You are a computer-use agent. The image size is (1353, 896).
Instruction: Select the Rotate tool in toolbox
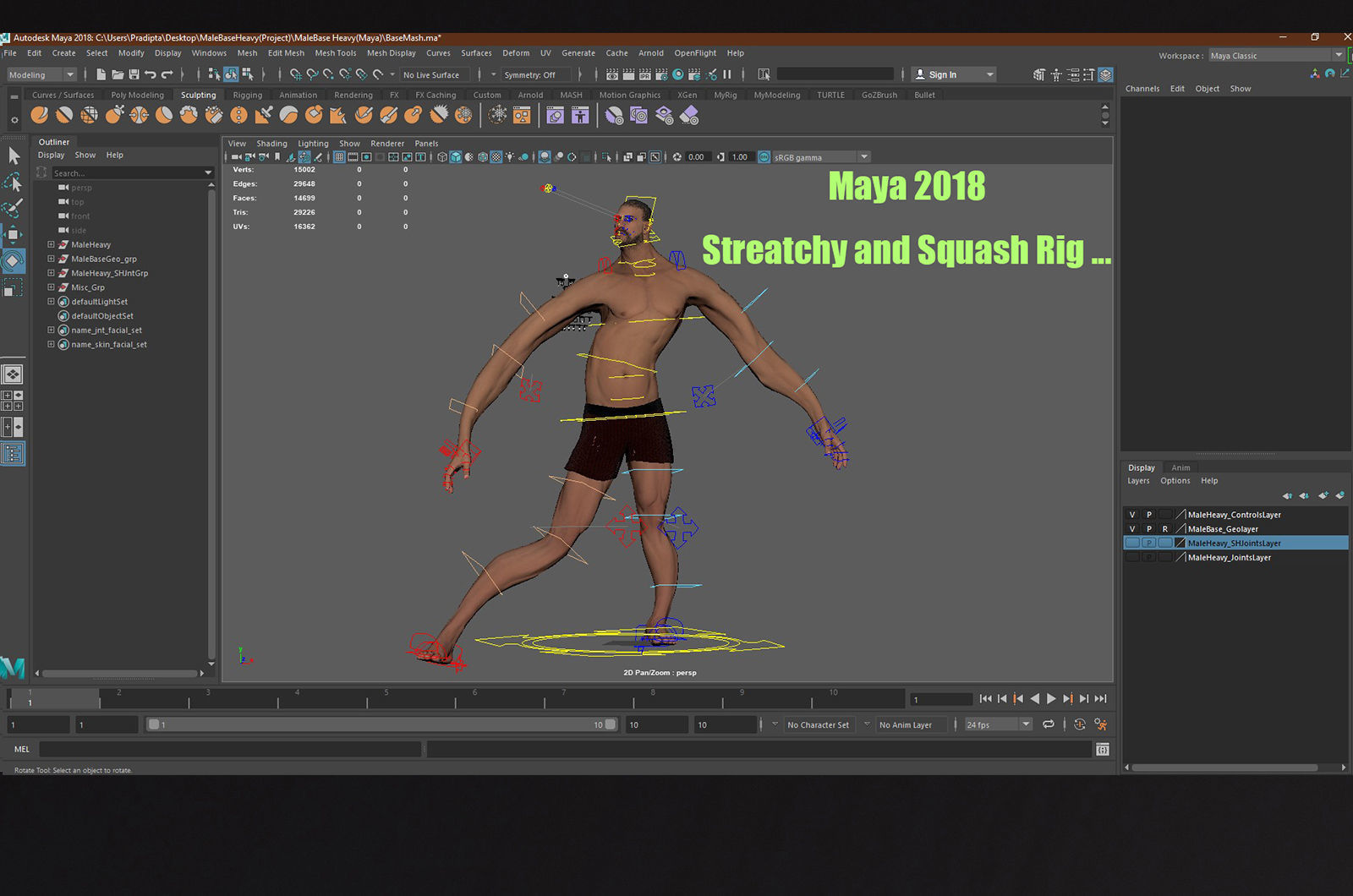click(x=14, y=261)
